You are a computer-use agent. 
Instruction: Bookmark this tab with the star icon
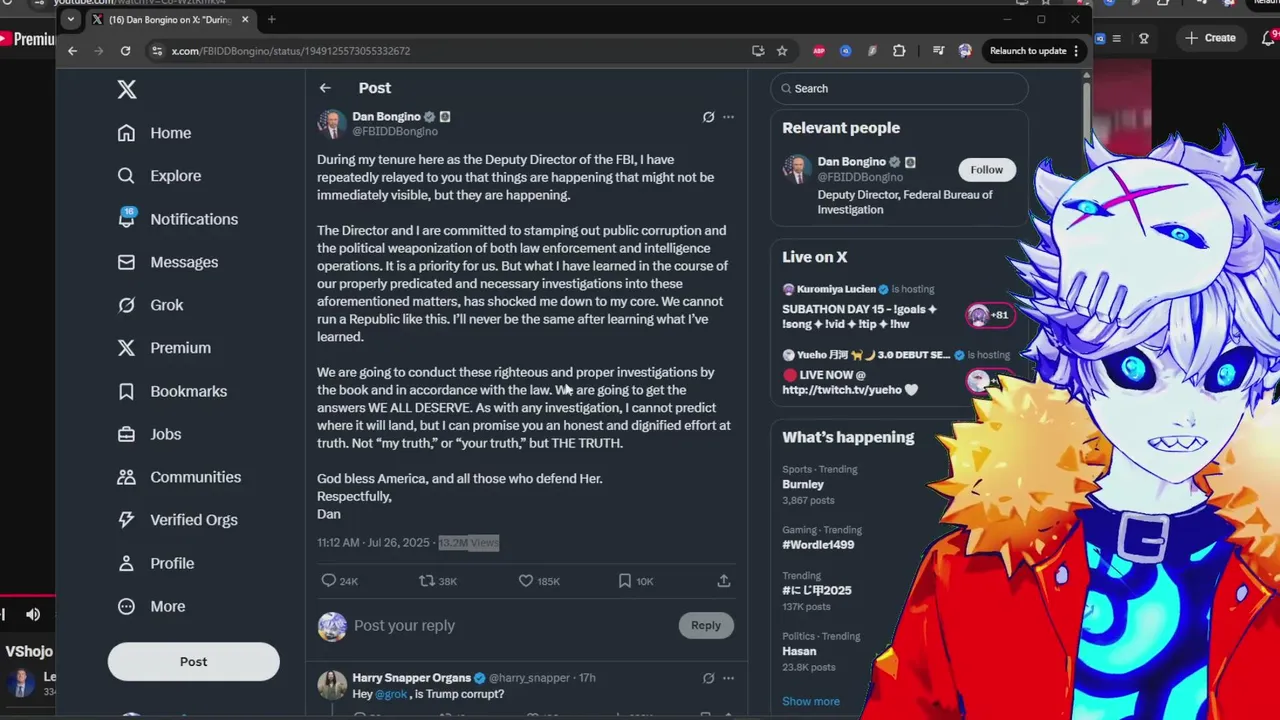pos(782,51)
